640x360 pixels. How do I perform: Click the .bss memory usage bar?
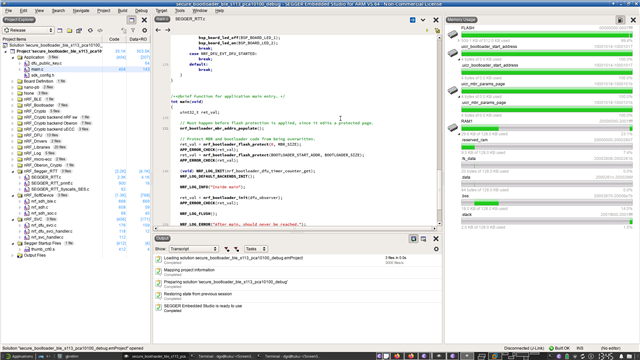(x=547, y=203)
